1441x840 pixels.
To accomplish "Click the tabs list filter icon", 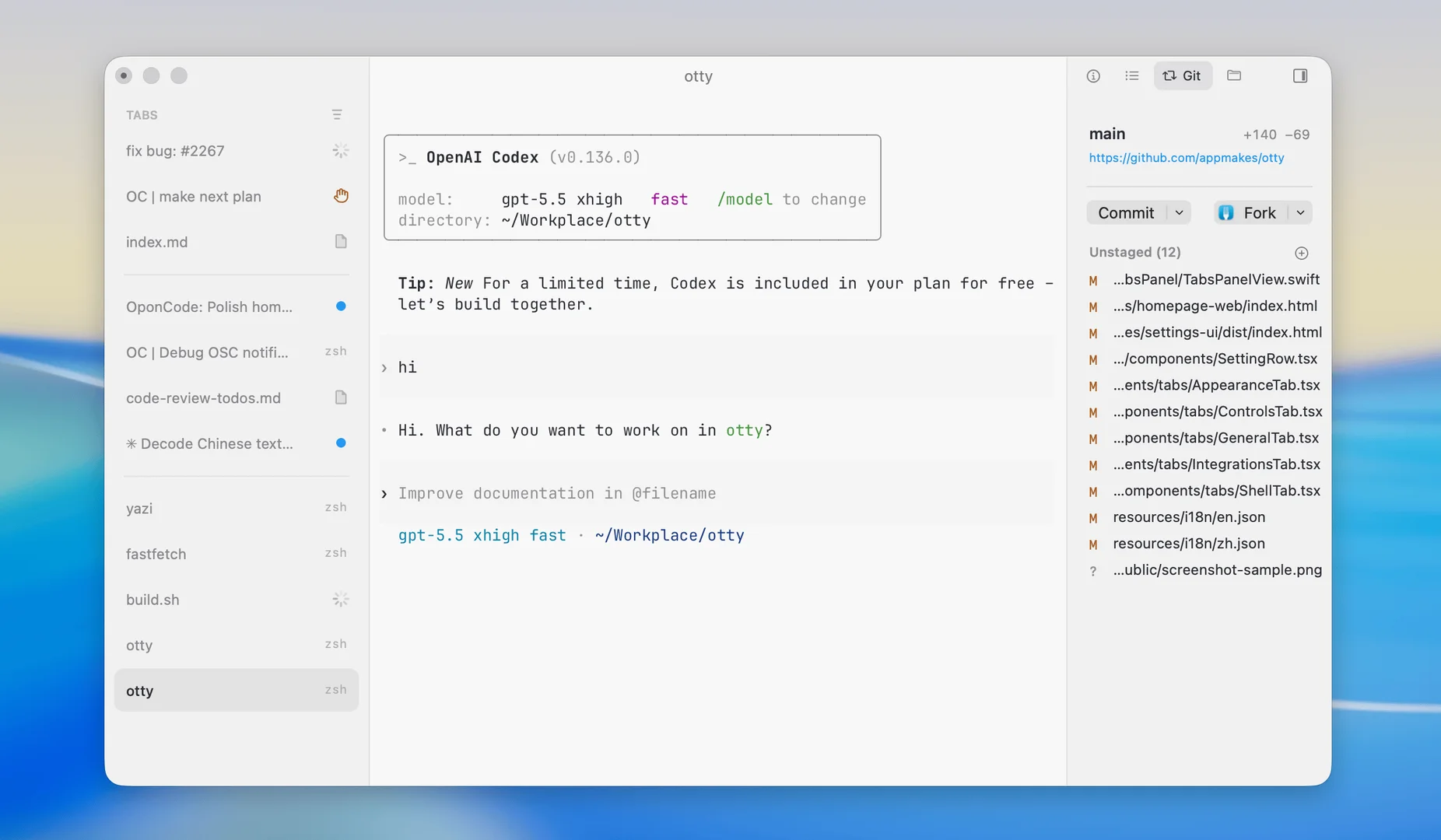I will pyautogui.click(x=337, y=114).
